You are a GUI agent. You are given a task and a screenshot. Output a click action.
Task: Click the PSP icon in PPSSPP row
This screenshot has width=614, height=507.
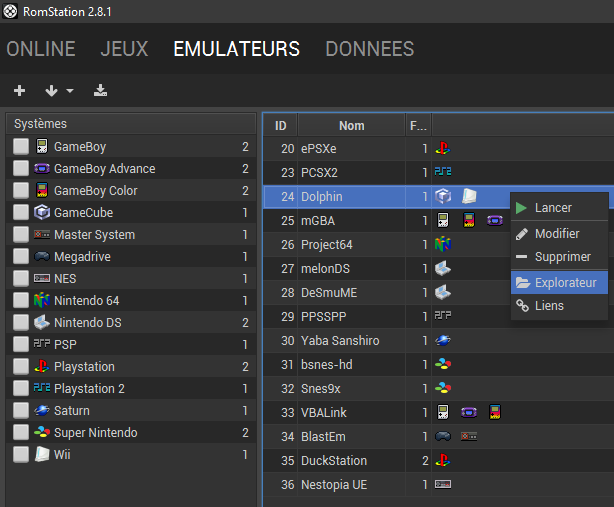click(x=443, y=315)
